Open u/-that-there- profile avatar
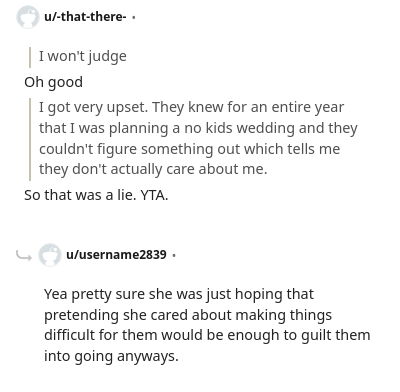 [x=28, y=17]
